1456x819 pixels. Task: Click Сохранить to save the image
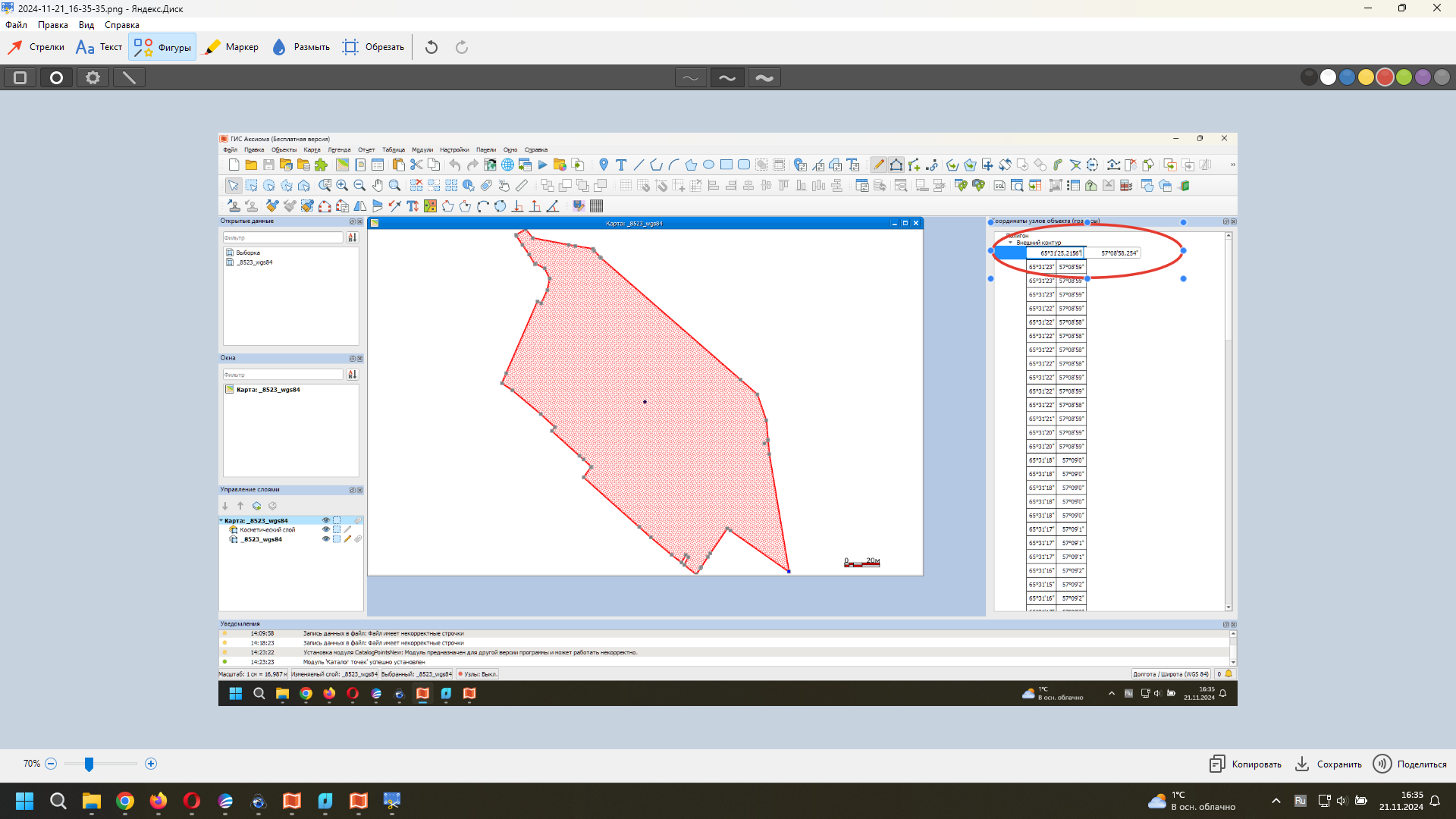1329,764
